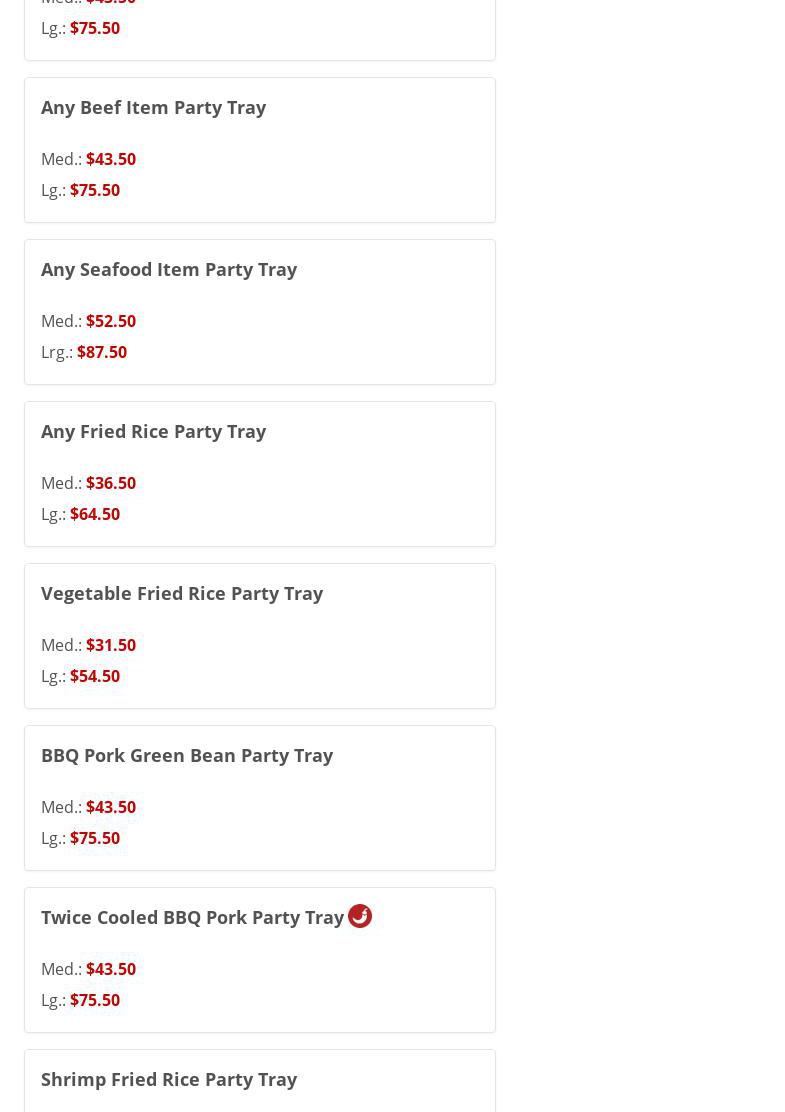Click the spicy chili icon beside Twice Cooled BBQ Pork

coord(360,916)
